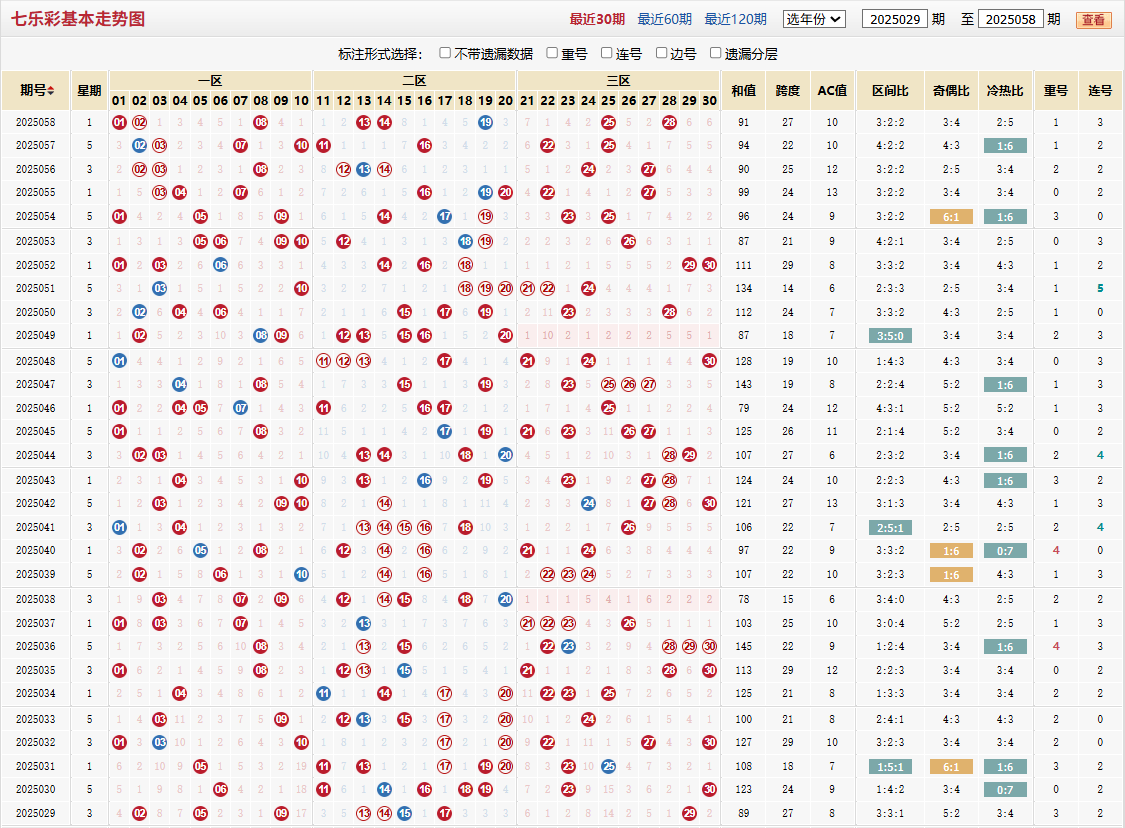Viewport: 1125px width, 828px height.
Task: Click blue ball 23 in row 2025036
Action: click(x=568, y=646)
